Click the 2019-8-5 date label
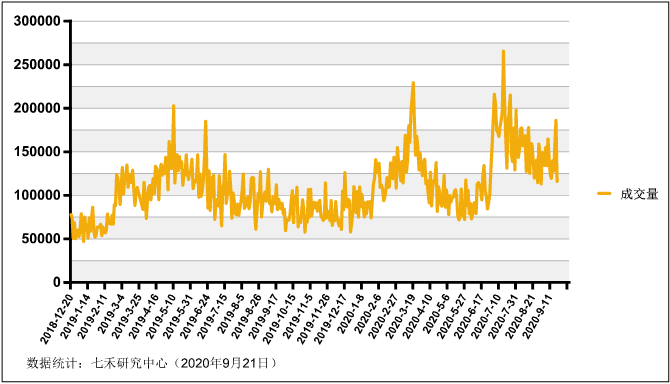 coord(232,314)
